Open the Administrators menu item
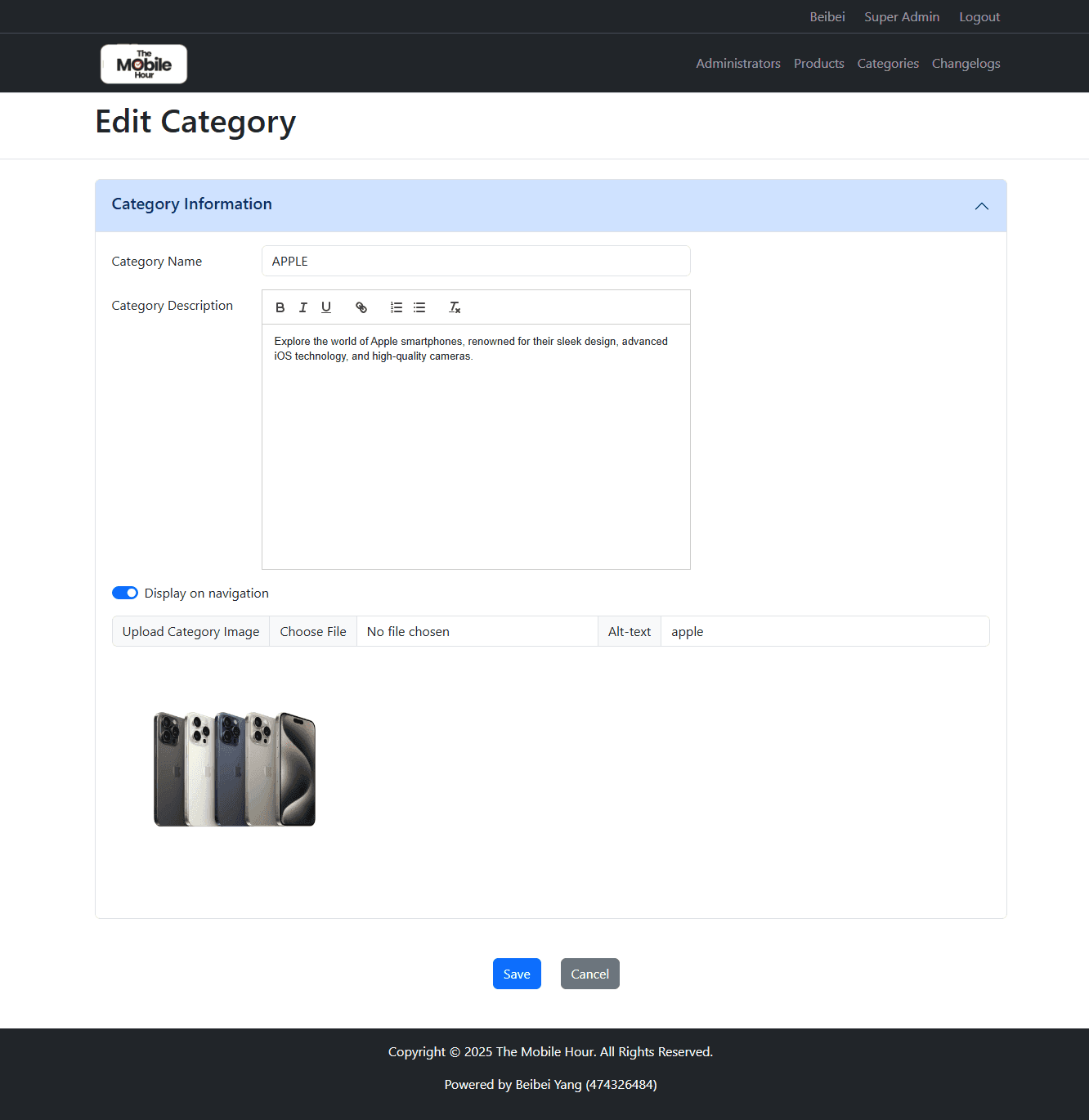 click(x=737, y=64)
